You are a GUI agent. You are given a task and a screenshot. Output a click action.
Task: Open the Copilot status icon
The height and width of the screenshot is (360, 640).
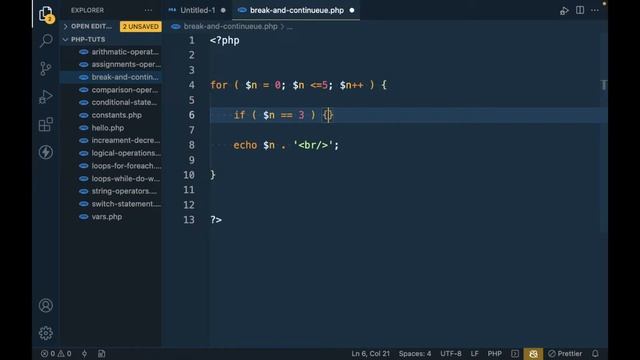[533, 353]
